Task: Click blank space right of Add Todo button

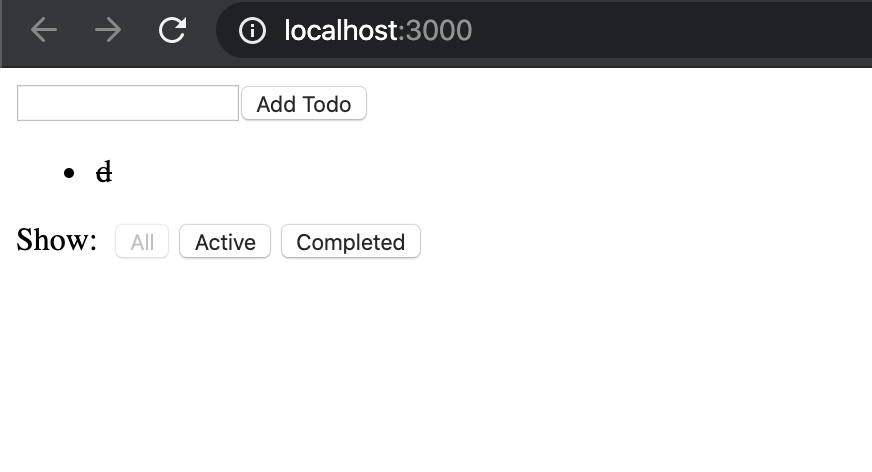Action: 600,104
